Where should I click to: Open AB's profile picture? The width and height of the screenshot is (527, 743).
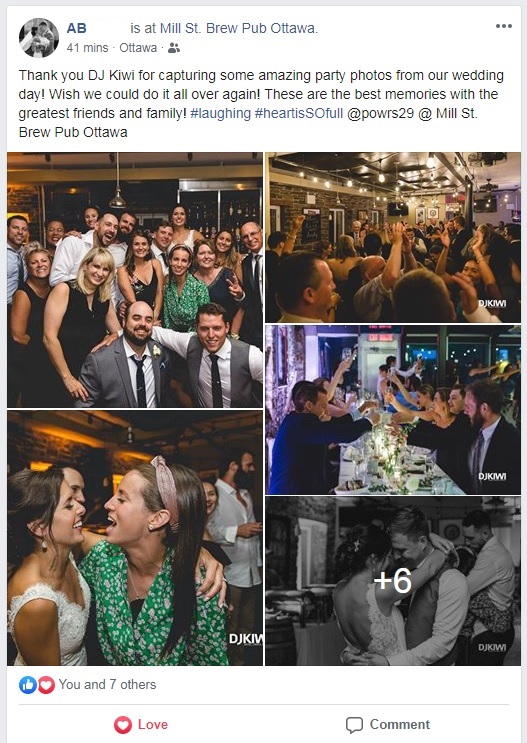tap(39, 38)
